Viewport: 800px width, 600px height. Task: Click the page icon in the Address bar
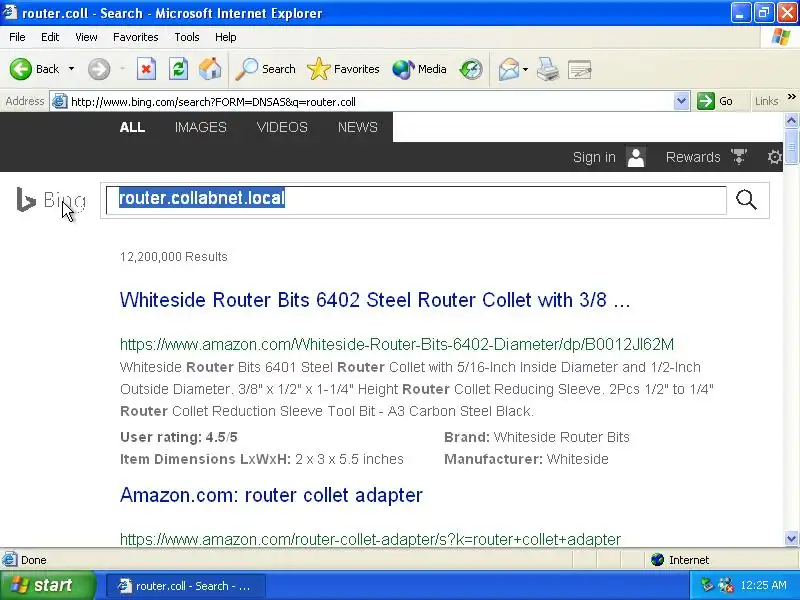(60, 102)
